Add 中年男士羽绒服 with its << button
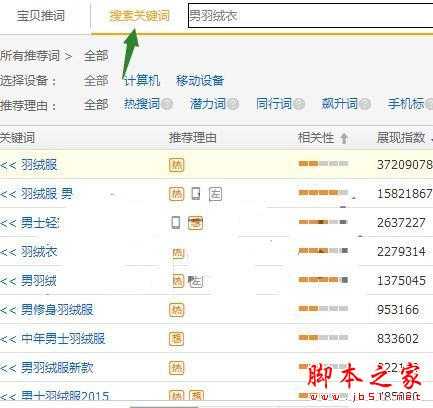 click(8, 339)
